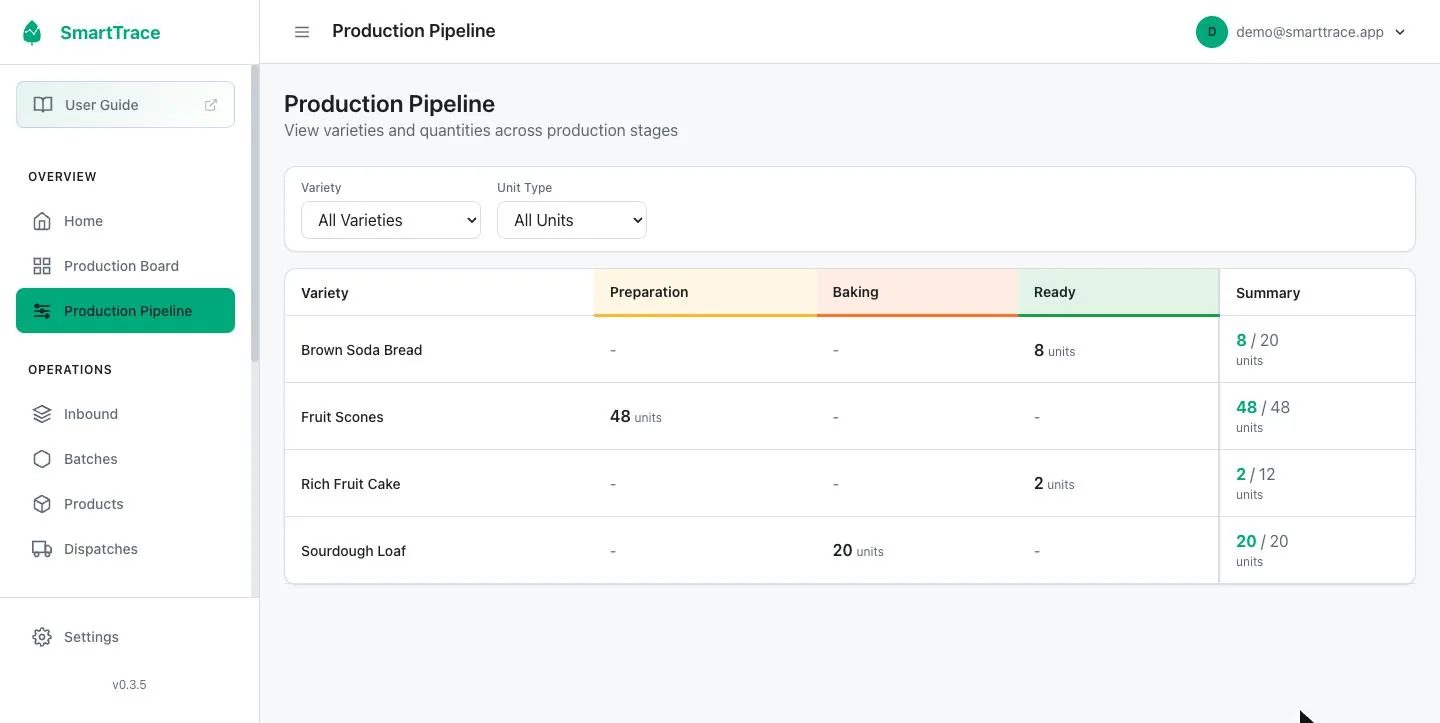Click the Summary column header

tap(1317, 293)
